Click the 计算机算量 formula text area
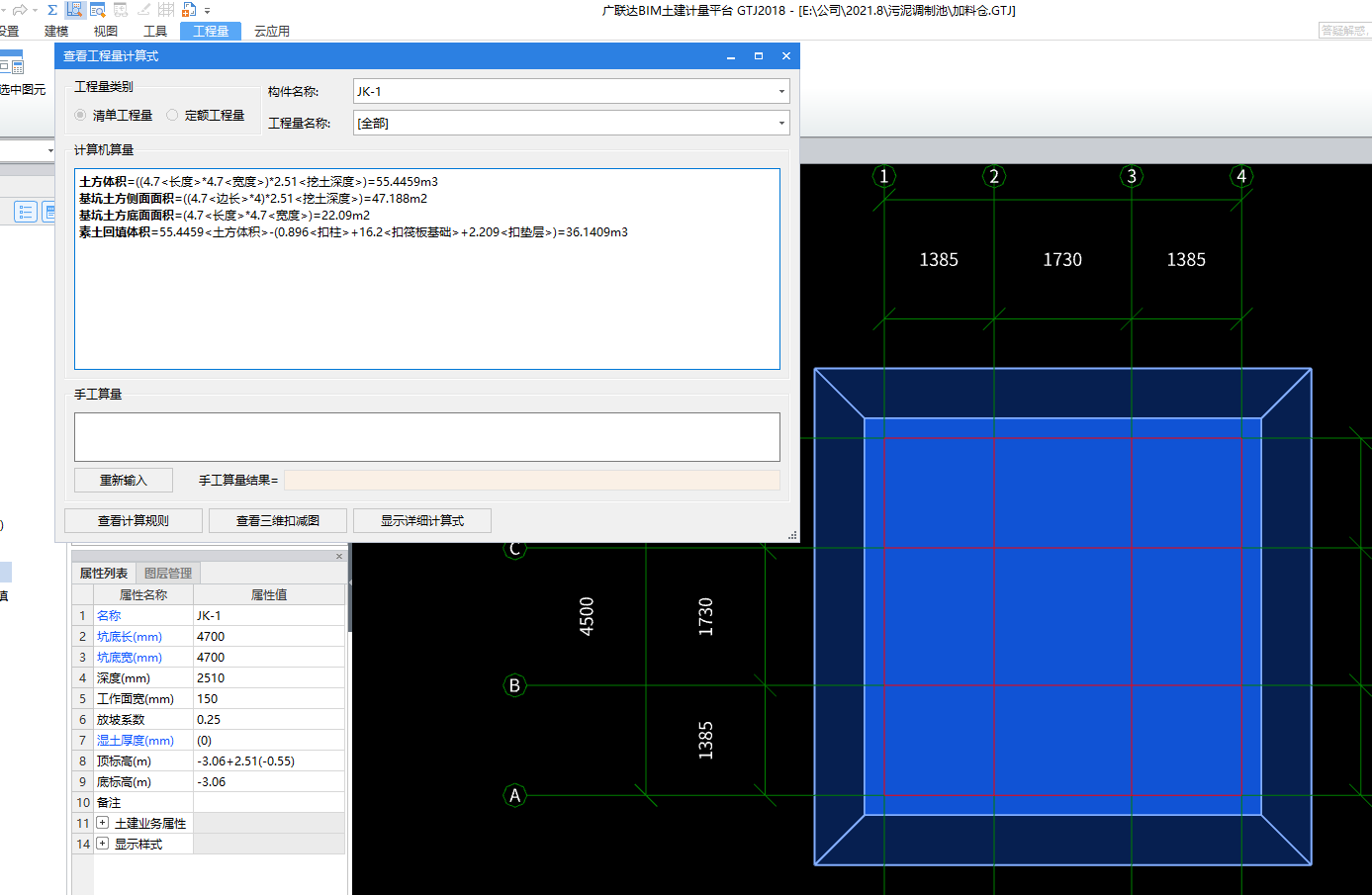The image size is (1372, 895). tap(427, 269)
